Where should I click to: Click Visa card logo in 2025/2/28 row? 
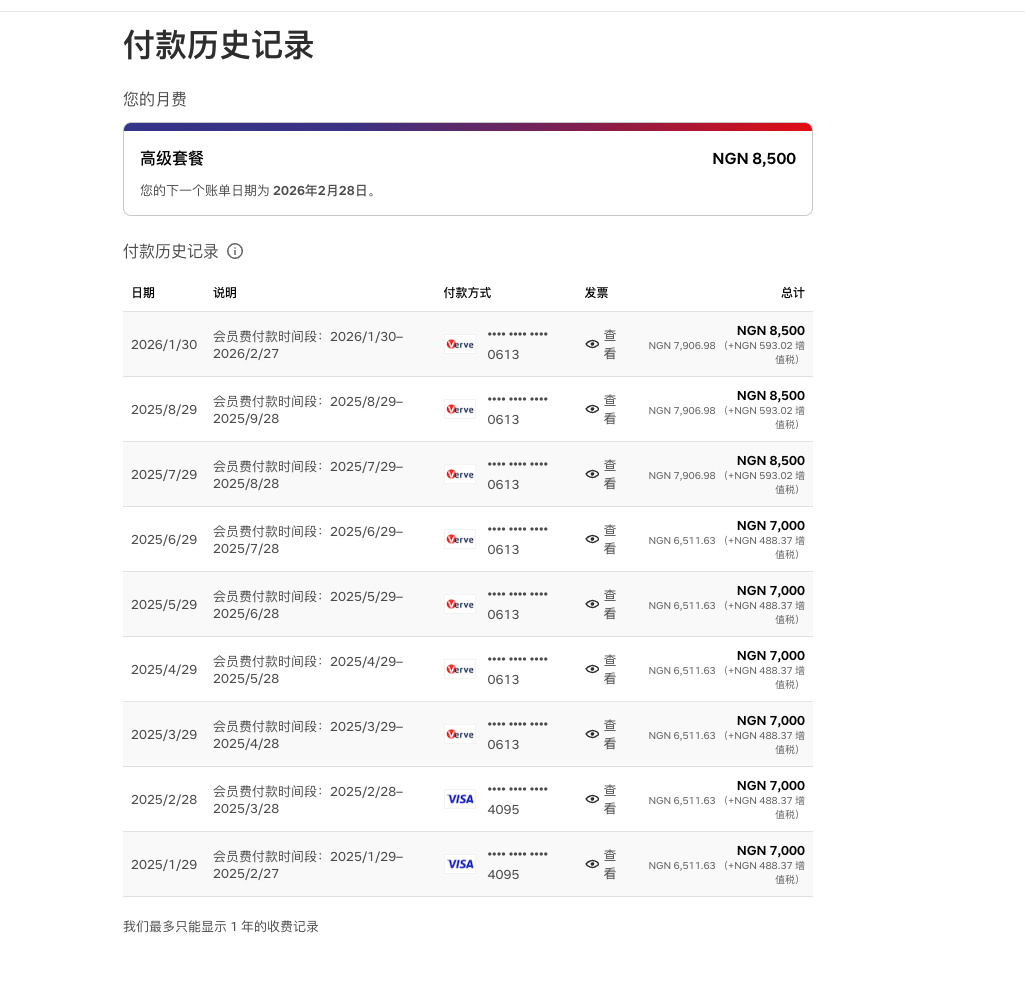click(x=460, y=799)
